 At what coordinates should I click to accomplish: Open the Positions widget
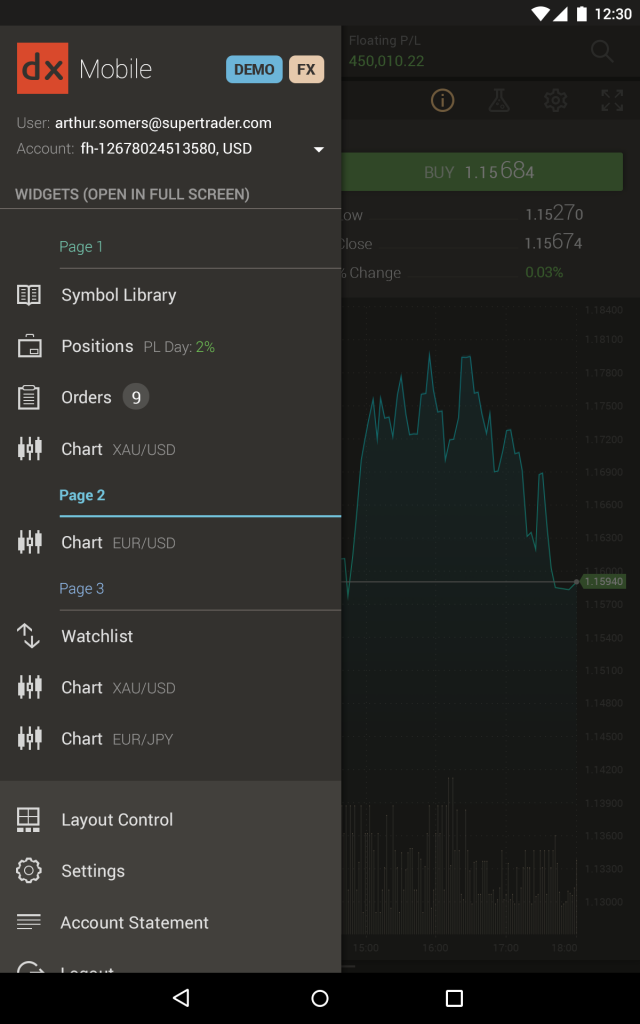[x=97, y=345]
